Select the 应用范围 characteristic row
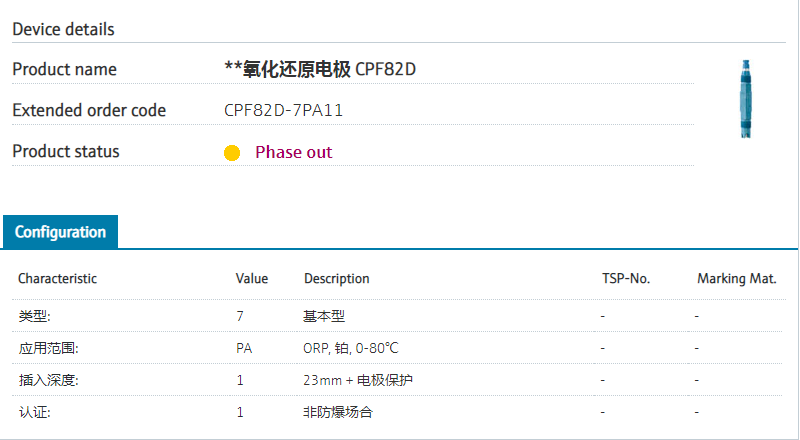800x440 pixels. point(48,348)
